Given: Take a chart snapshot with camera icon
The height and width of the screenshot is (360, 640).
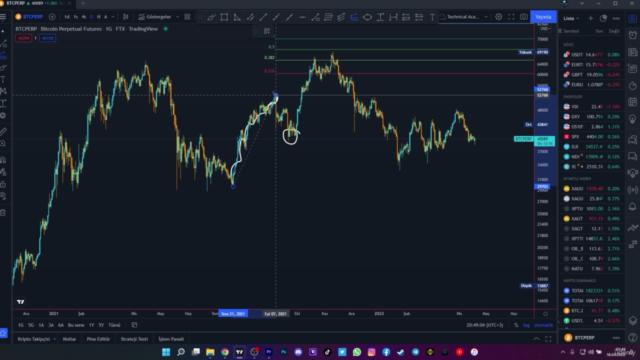Looking at the screenshot, I should point(524,17).
